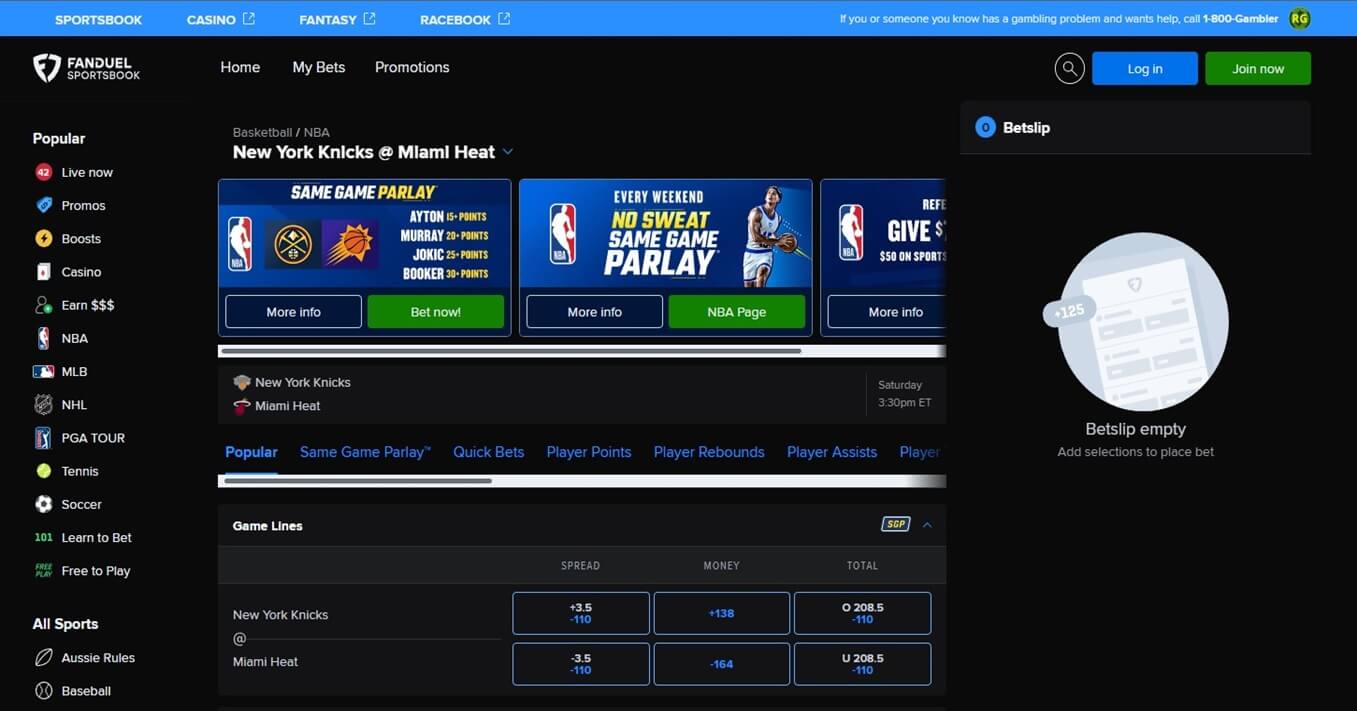Click the Join now button
1357x711 pixels.
click(x=1258, y=68)
